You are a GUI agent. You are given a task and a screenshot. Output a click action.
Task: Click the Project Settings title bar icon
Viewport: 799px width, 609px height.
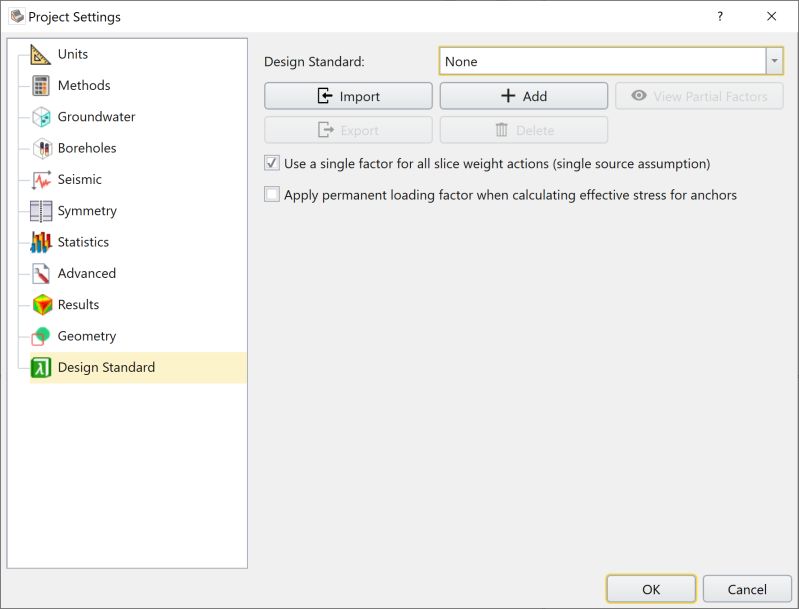point(17,16)
